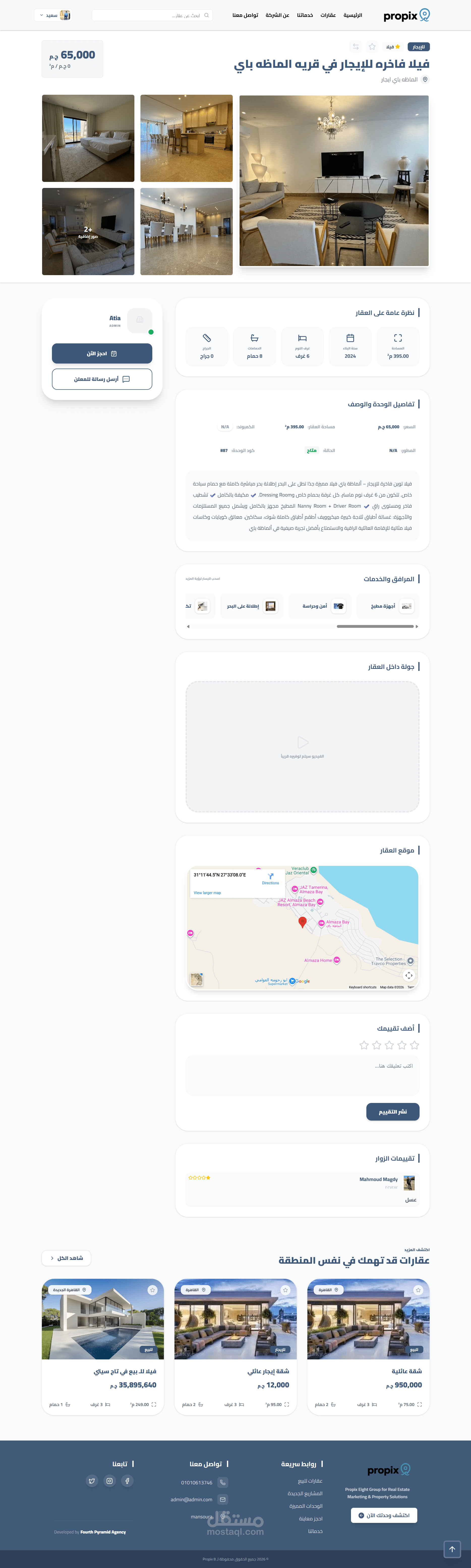The height and width of the screenshot is (1568, 471).
Task: Open the خدماتنا nav item
Action: point(305,15)
